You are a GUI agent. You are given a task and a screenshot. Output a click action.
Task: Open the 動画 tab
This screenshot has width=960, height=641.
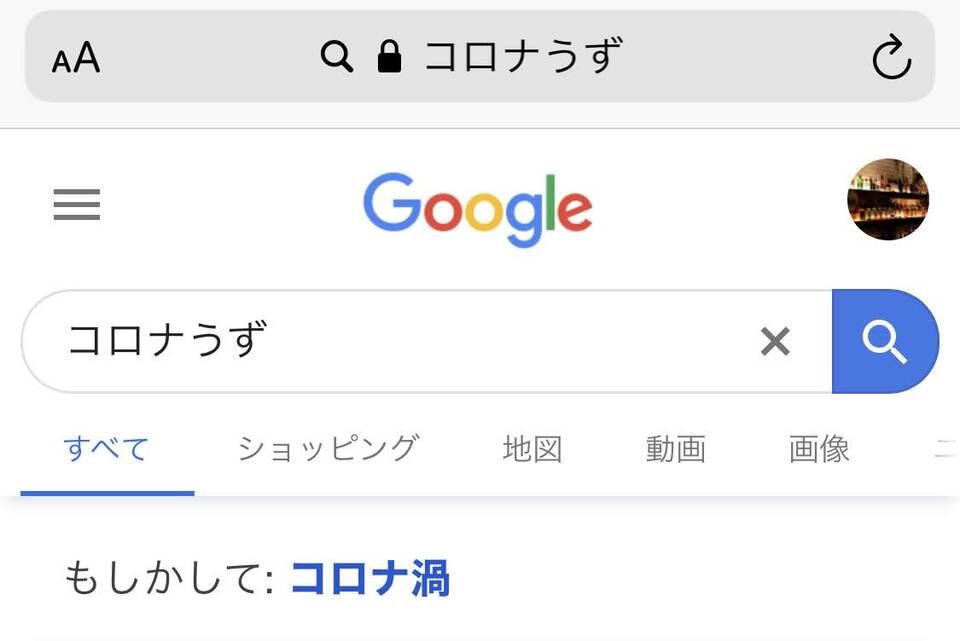[x=676, y=449]
